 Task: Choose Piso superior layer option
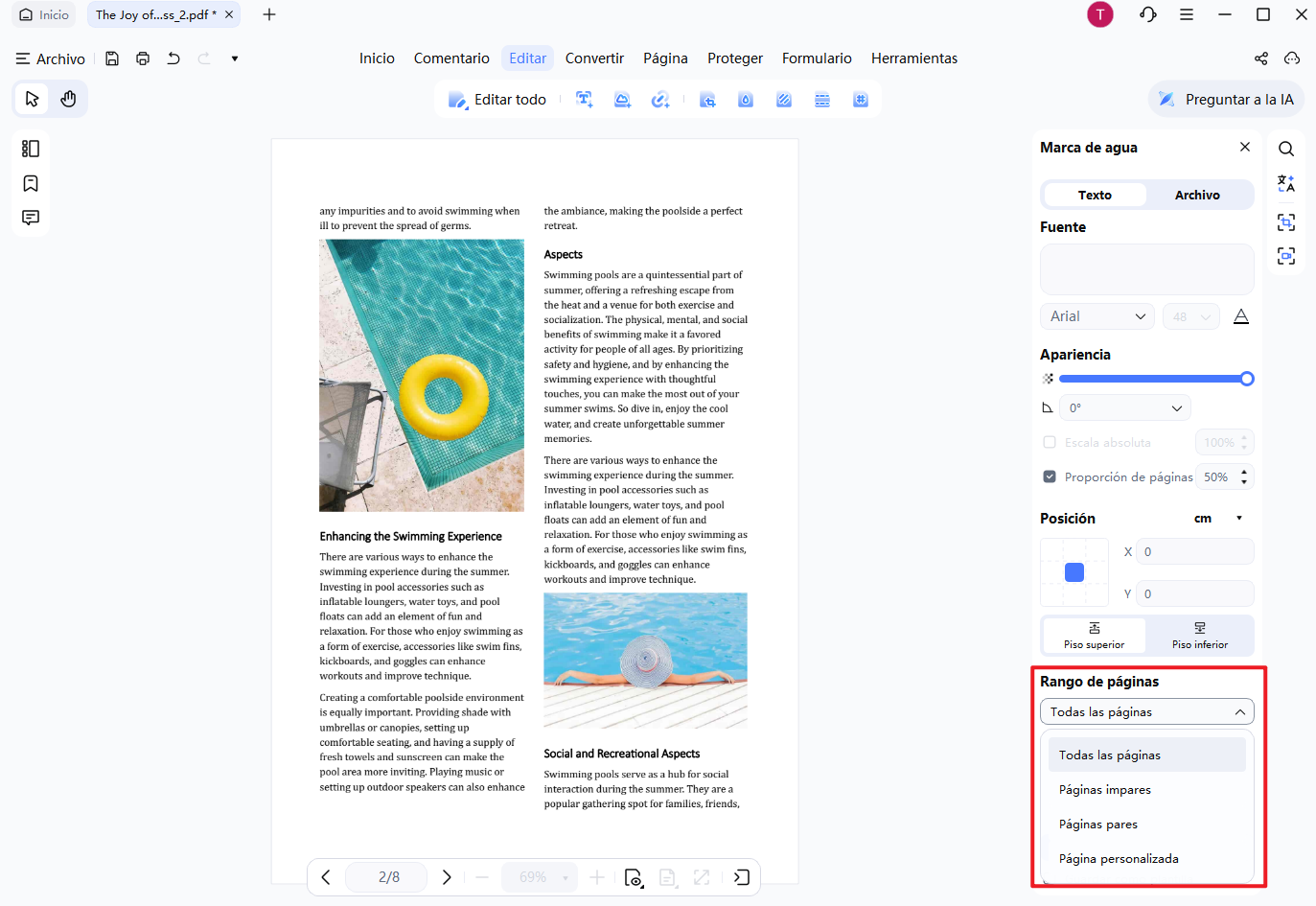[x=1095, y=636]
